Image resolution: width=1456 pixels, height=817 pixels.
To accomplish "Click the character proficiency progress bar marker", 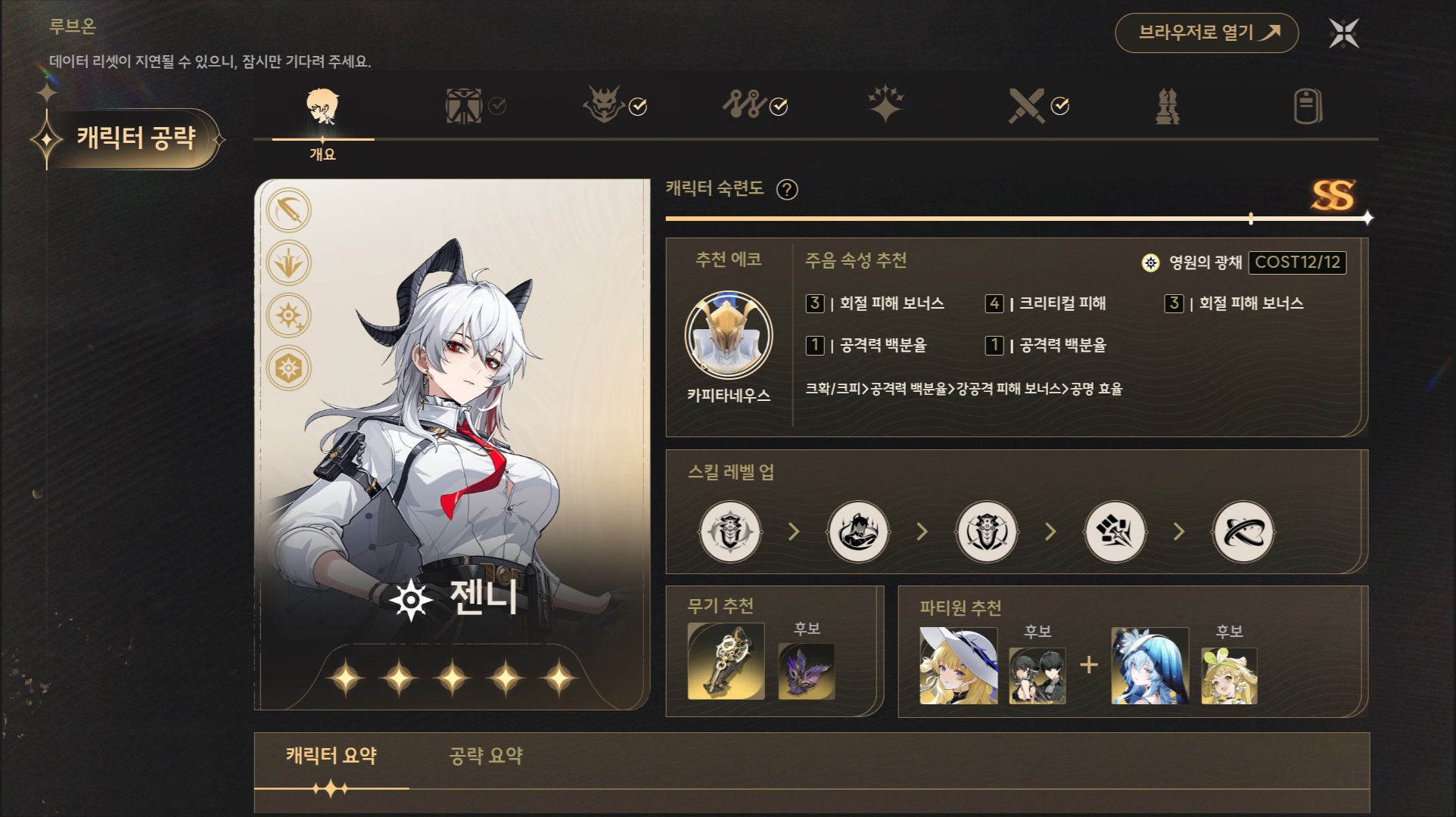I will [x=1251, y=219].
